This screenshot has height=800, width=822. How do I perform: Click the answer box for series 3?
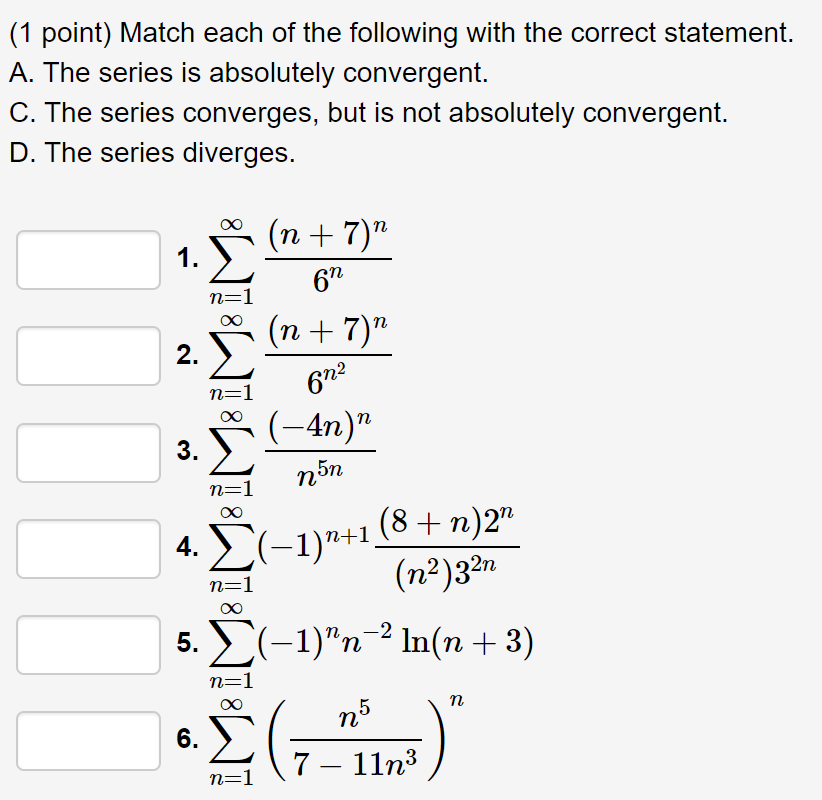(87, 451)
